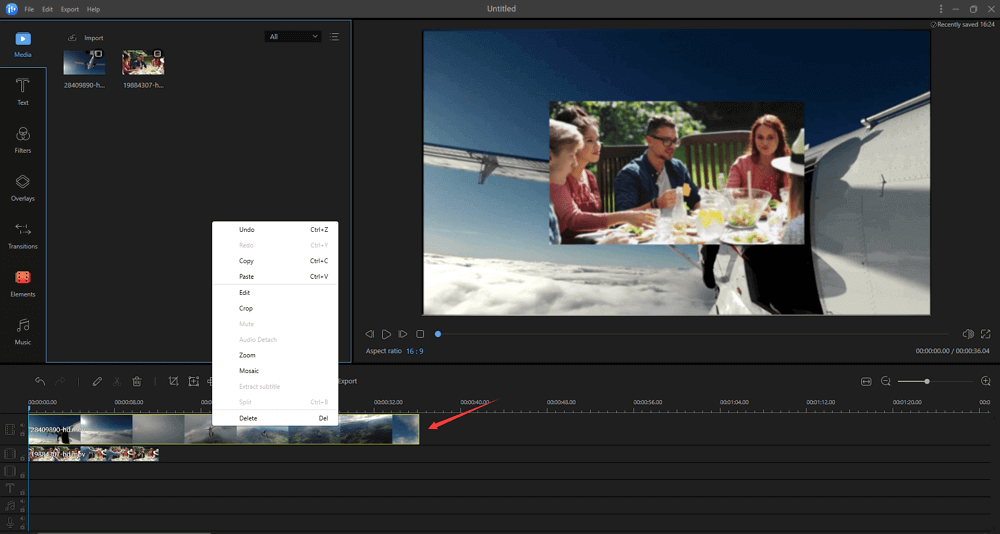
Task: Click the fit-to-timeline width icon
Action: click(x=866, y=381)
